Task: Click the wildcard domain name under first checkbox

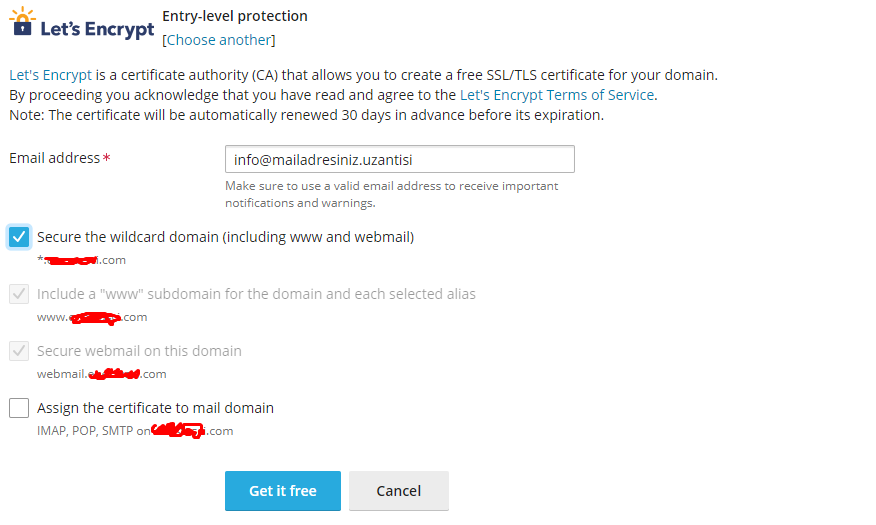Action: 82,260
